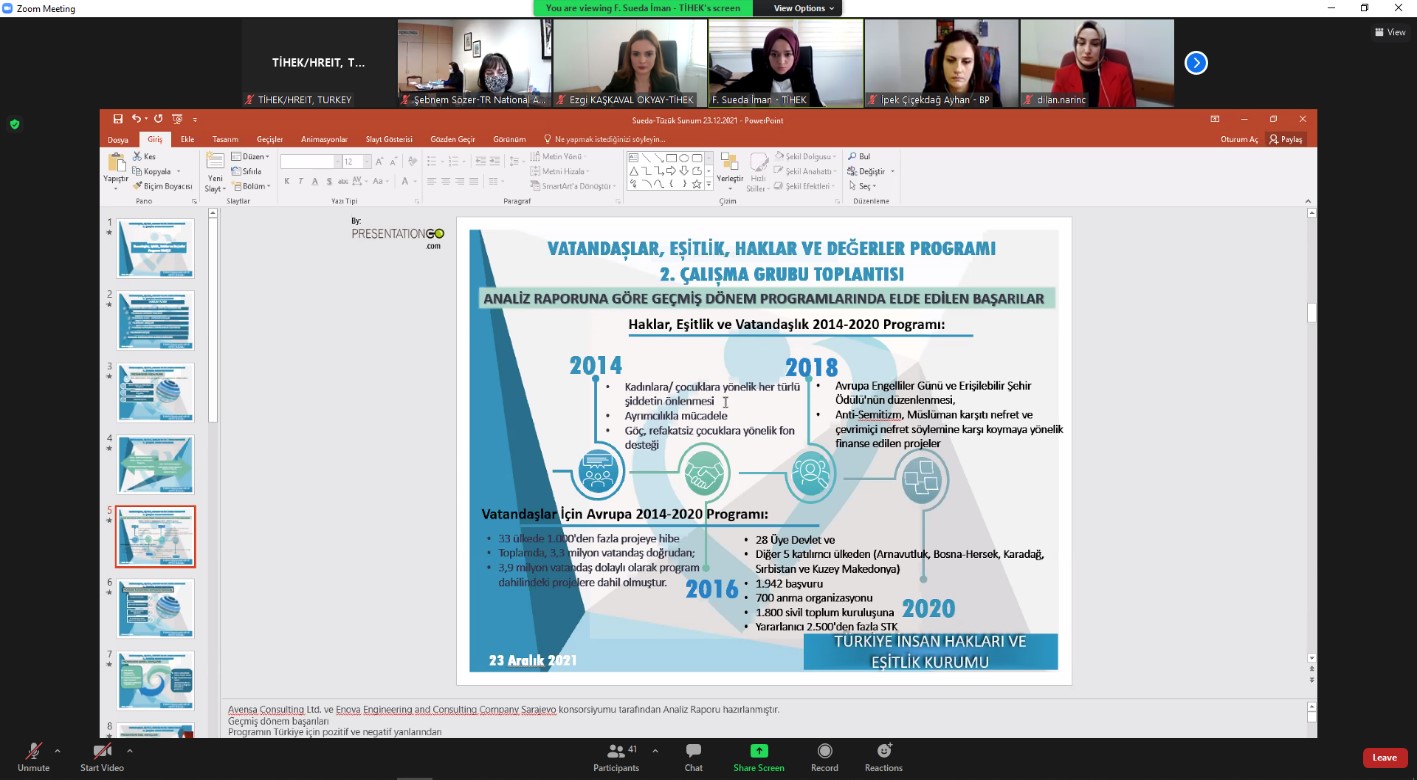Leave the Zoom meeting
The image size is (1417, 780).
pos(1385,758)
